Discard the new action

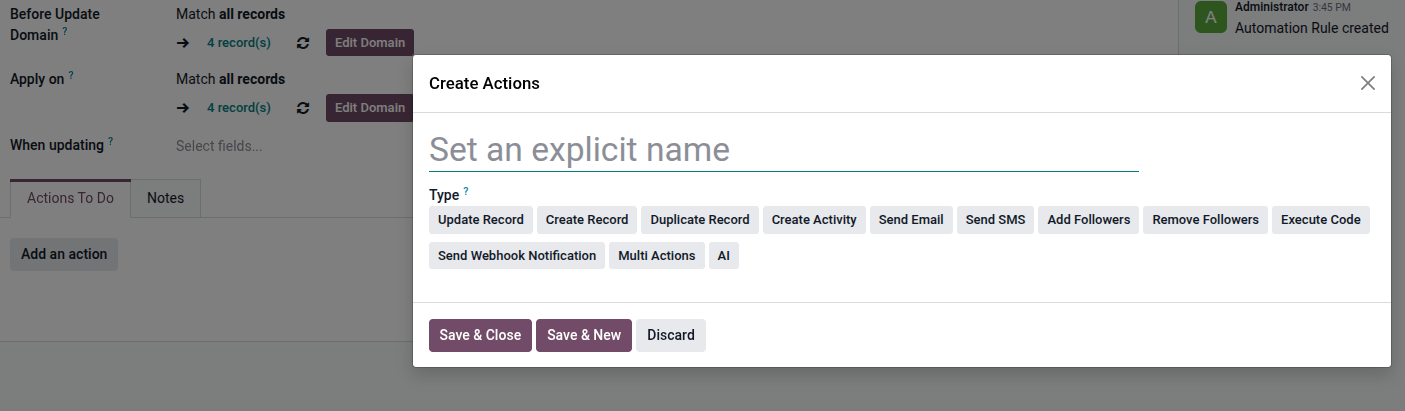670,335
